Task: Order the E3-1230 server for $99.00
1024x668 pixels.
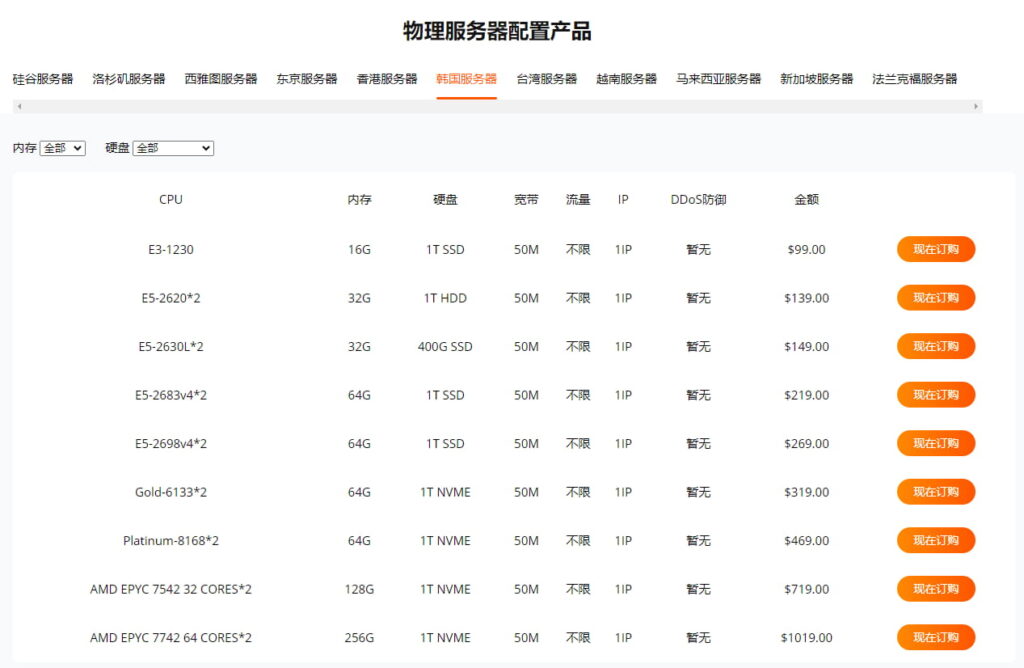Action: coord(935,249)
